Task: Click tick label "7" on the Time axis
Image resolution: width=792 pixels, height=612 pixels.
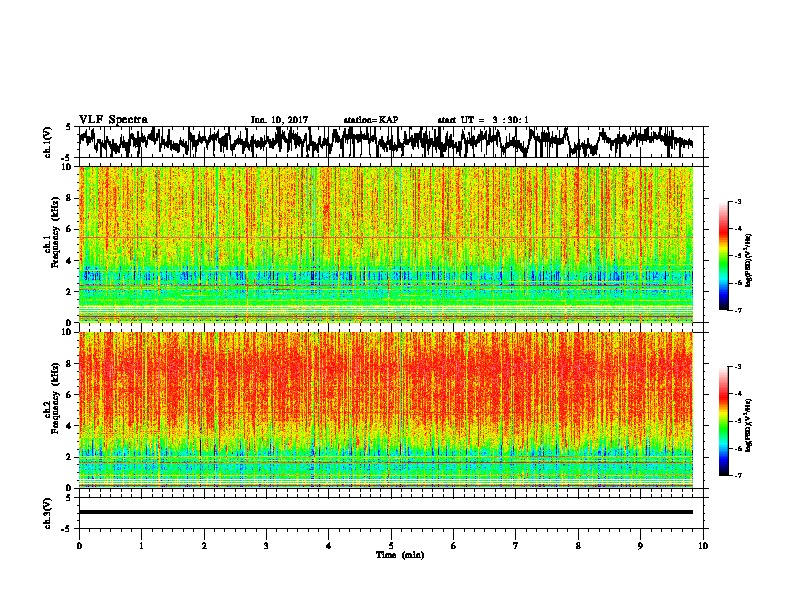Action: point(516,546)
